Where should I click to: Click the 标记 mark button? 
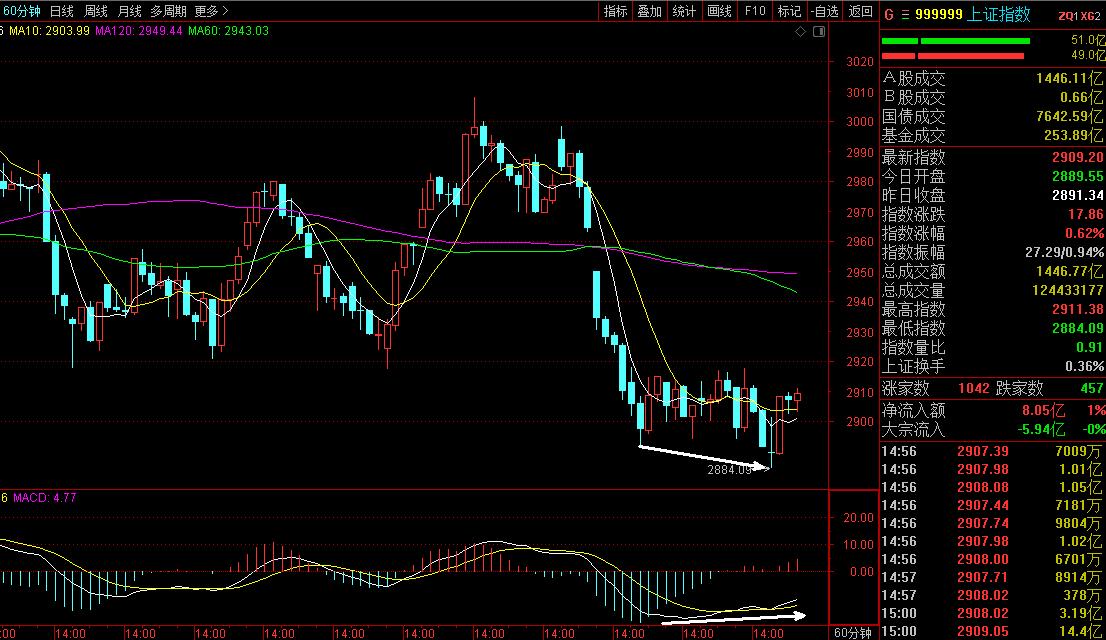tap(789, 11)
